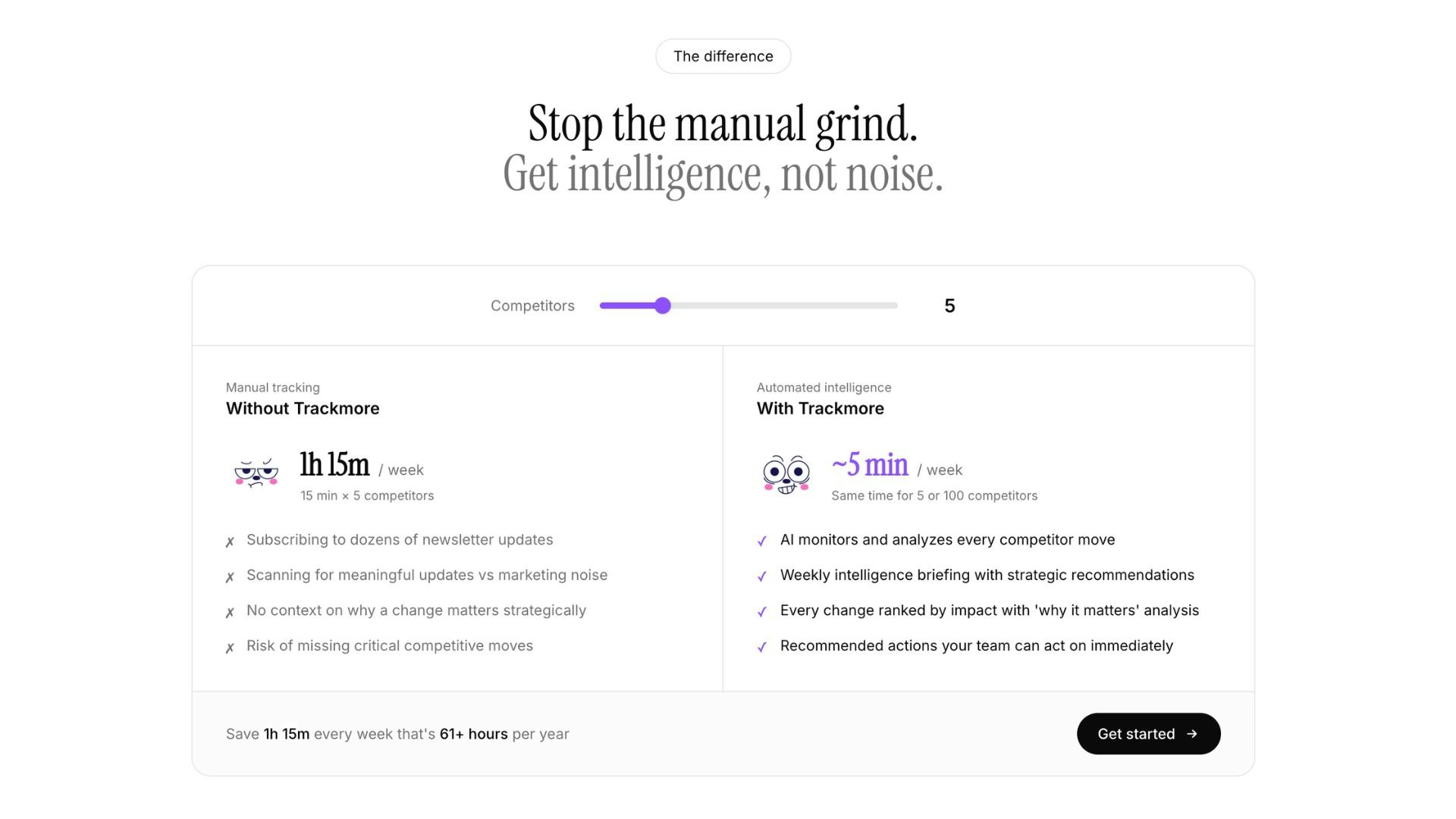
Task: Click the X icon beside 'Risk of missing' item
Action: point(230,648)
